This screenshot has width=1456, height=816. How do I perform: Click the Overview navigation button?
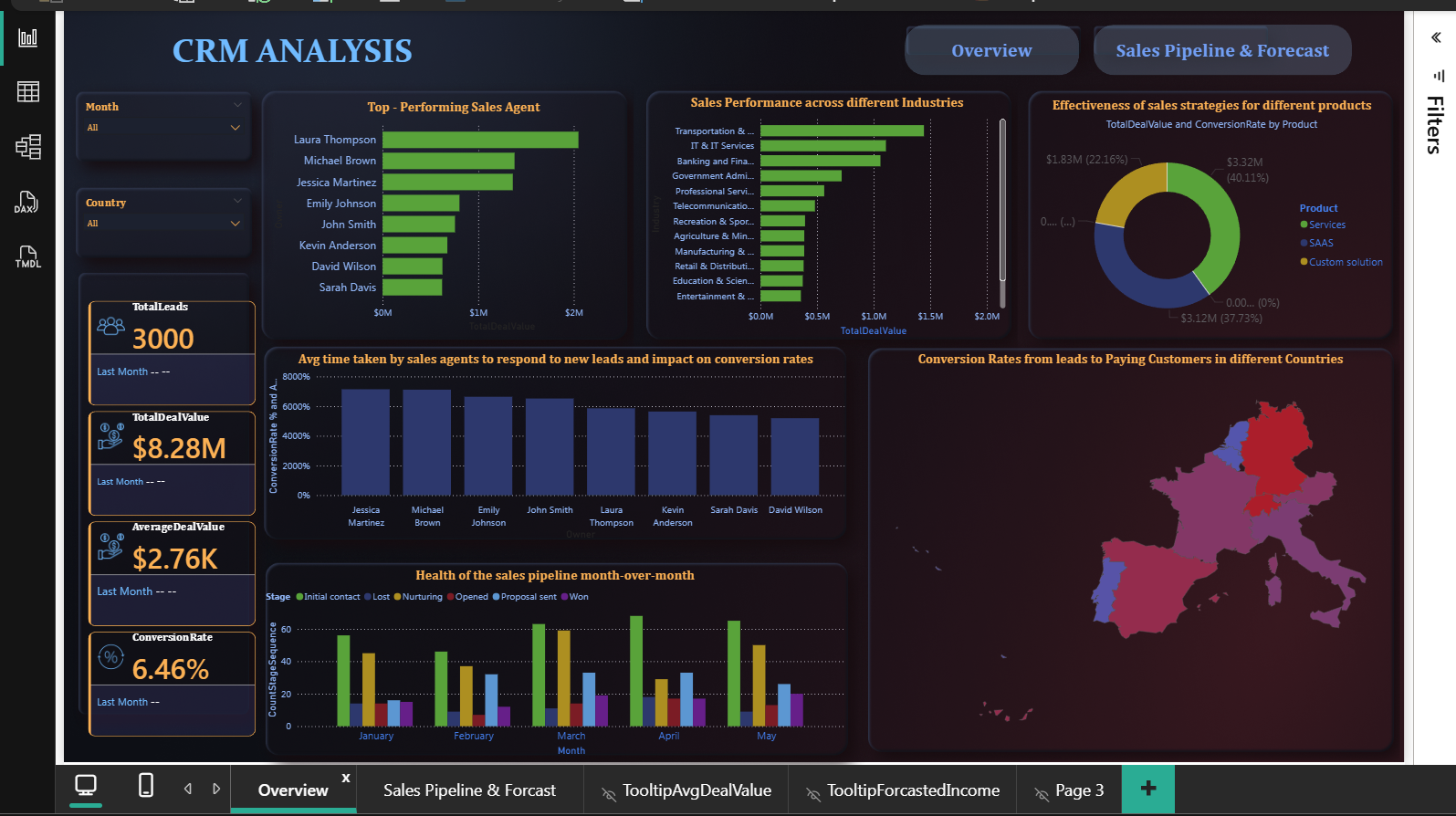[x=991, y=51]
